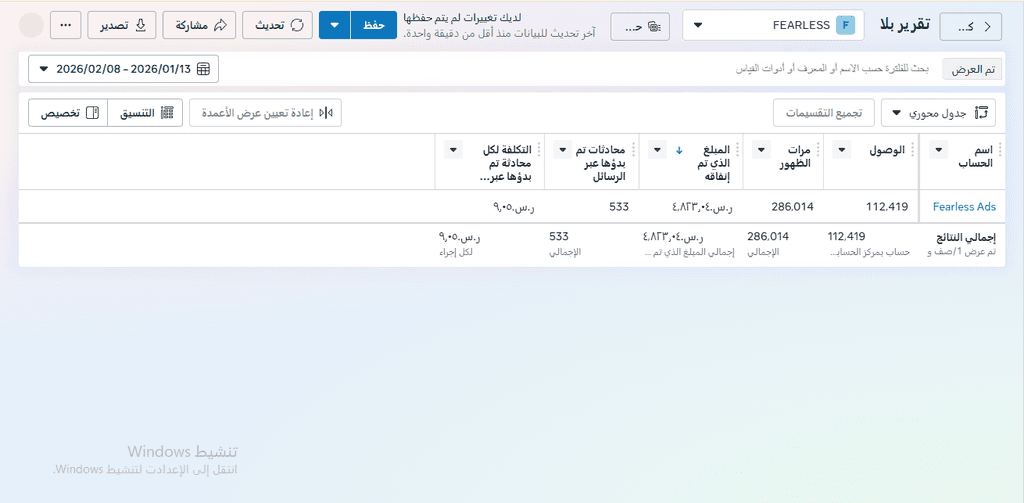The height and width of the screenshot is (503, 1024).
Task: Refresh the report data with تحديث
Action: click(277, 25)
